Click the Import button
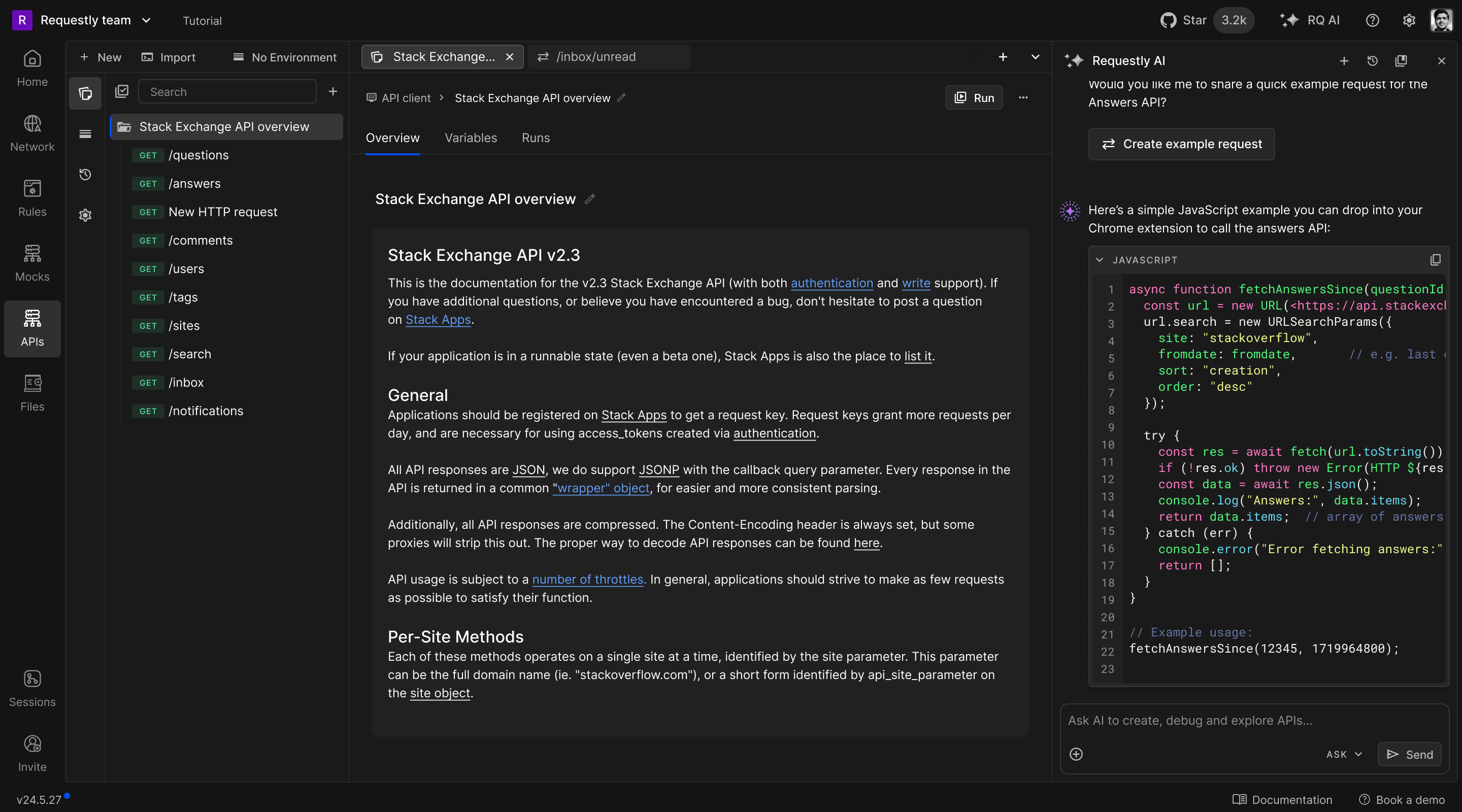 (169, 57)
